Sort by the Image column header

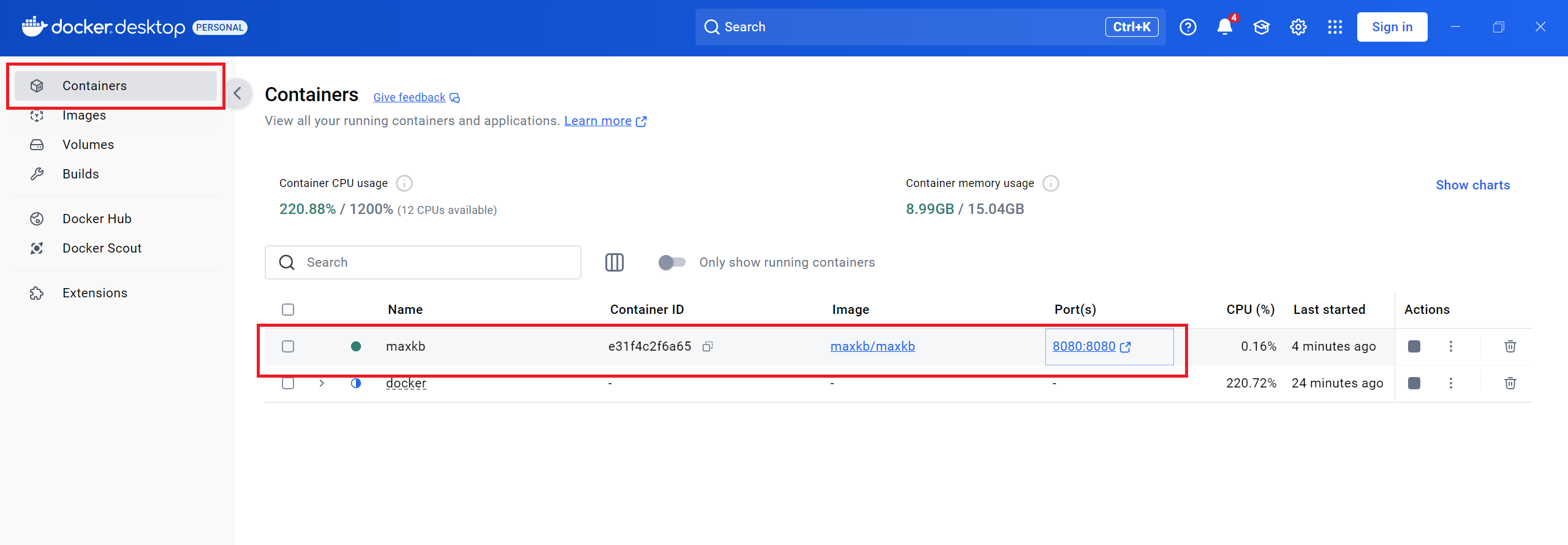tap(850, 310)
